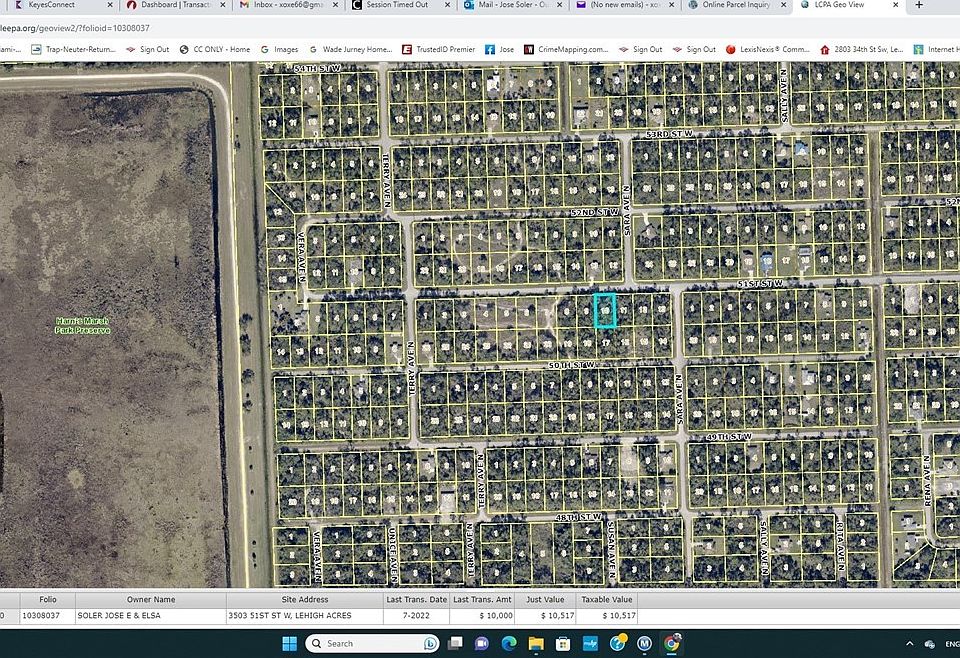Viewport: 960px width, 658px height.
Task: Click the Folio column header
Action: (48, 600)
